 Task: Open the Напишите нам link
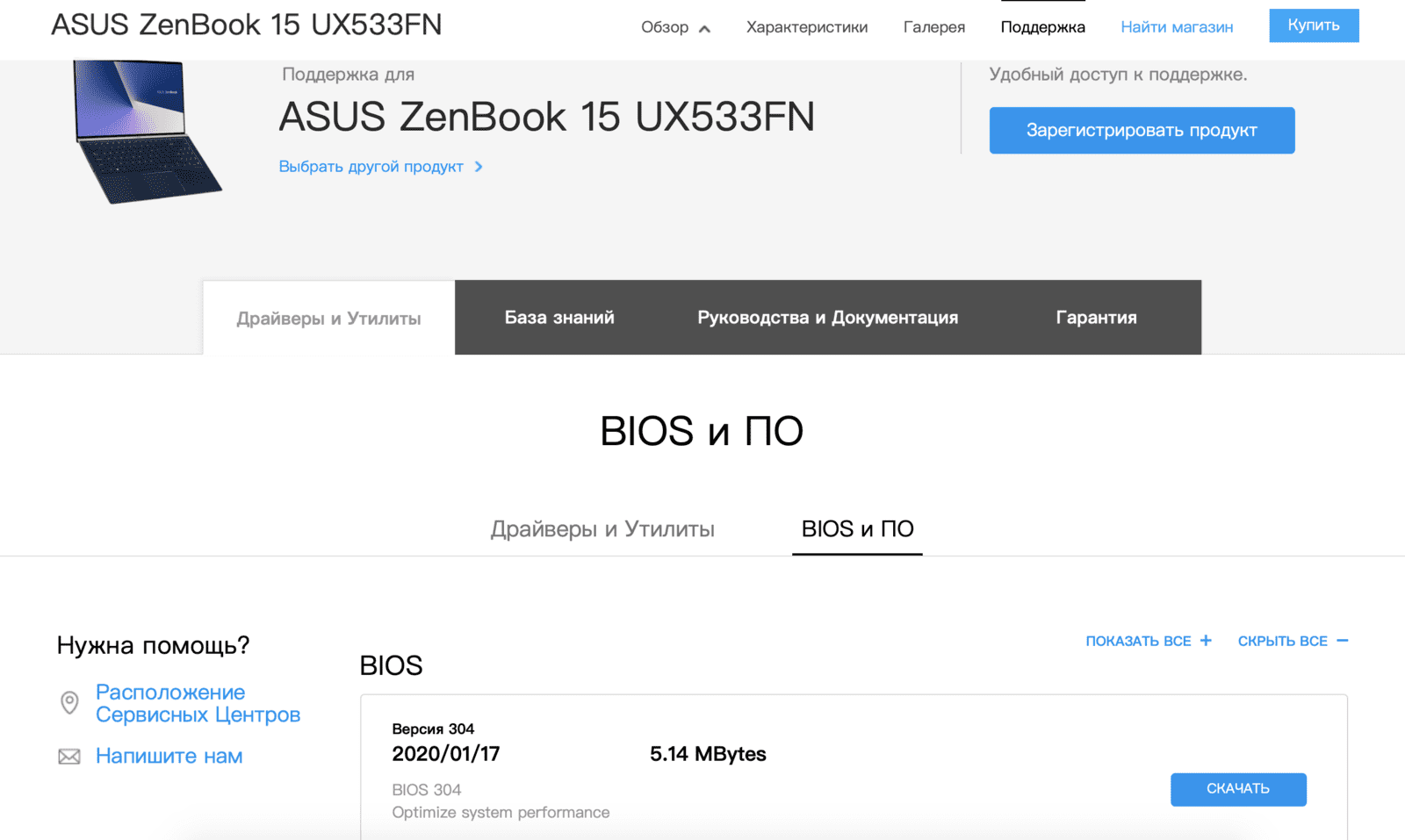tap(169, 757)
